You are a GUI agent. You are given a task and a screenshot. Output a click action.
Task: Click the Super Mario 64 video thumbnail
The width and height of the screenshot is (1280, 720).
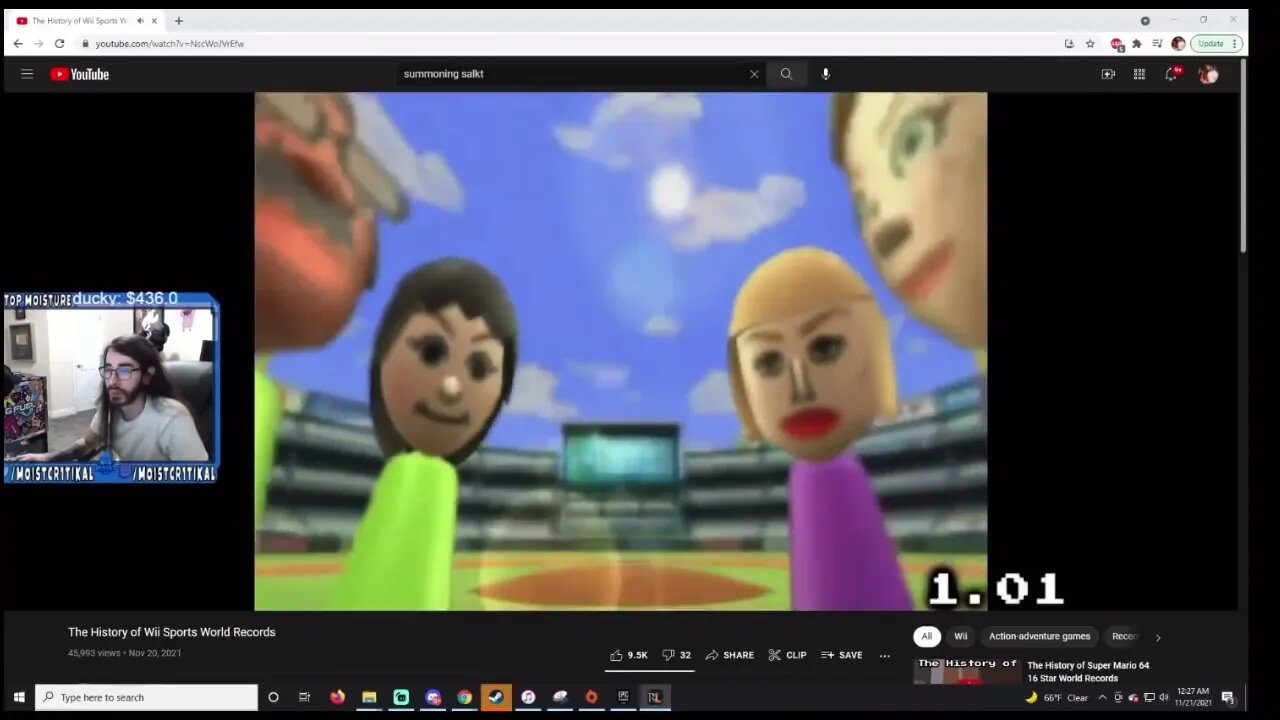(967, 671)
